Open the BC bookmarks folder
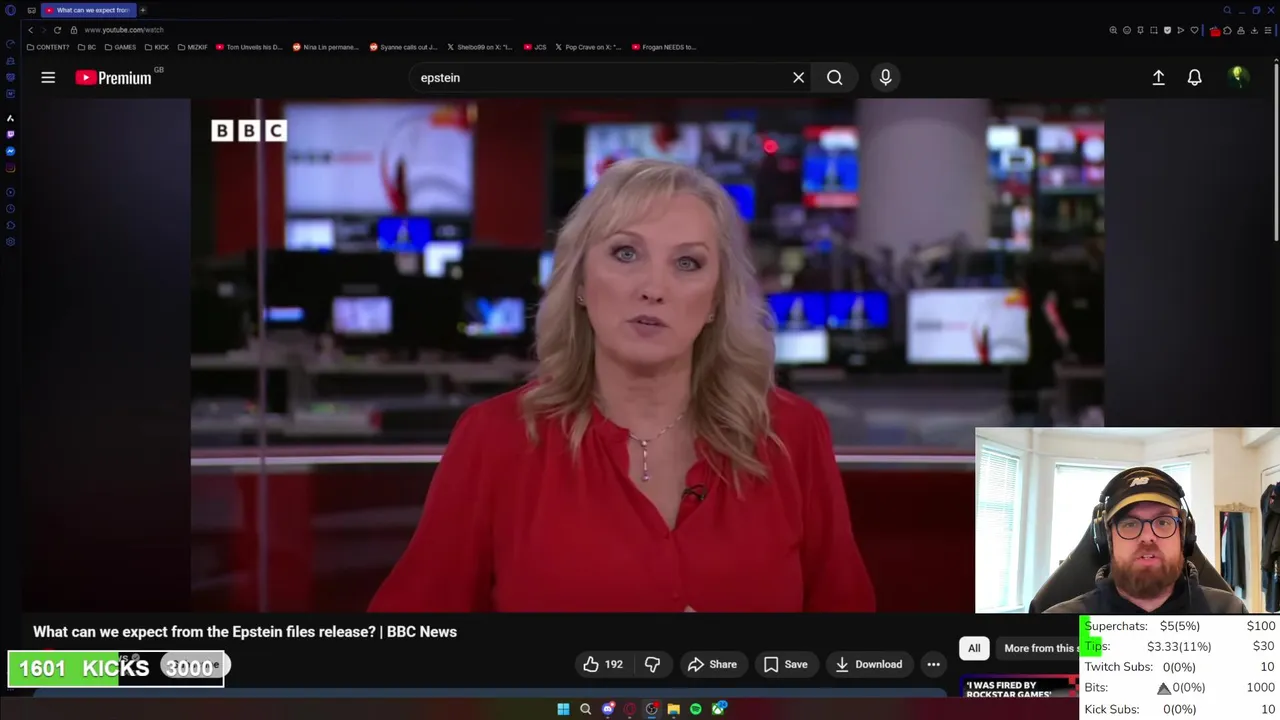The height and width of the screenshot is (720, 1280). (87, 47)
